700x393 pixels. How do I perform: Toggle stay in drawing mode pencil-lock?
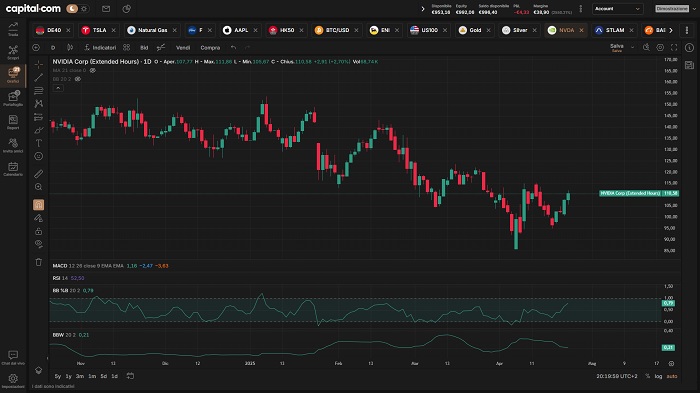pyautogui.click(x=39, y=218)
